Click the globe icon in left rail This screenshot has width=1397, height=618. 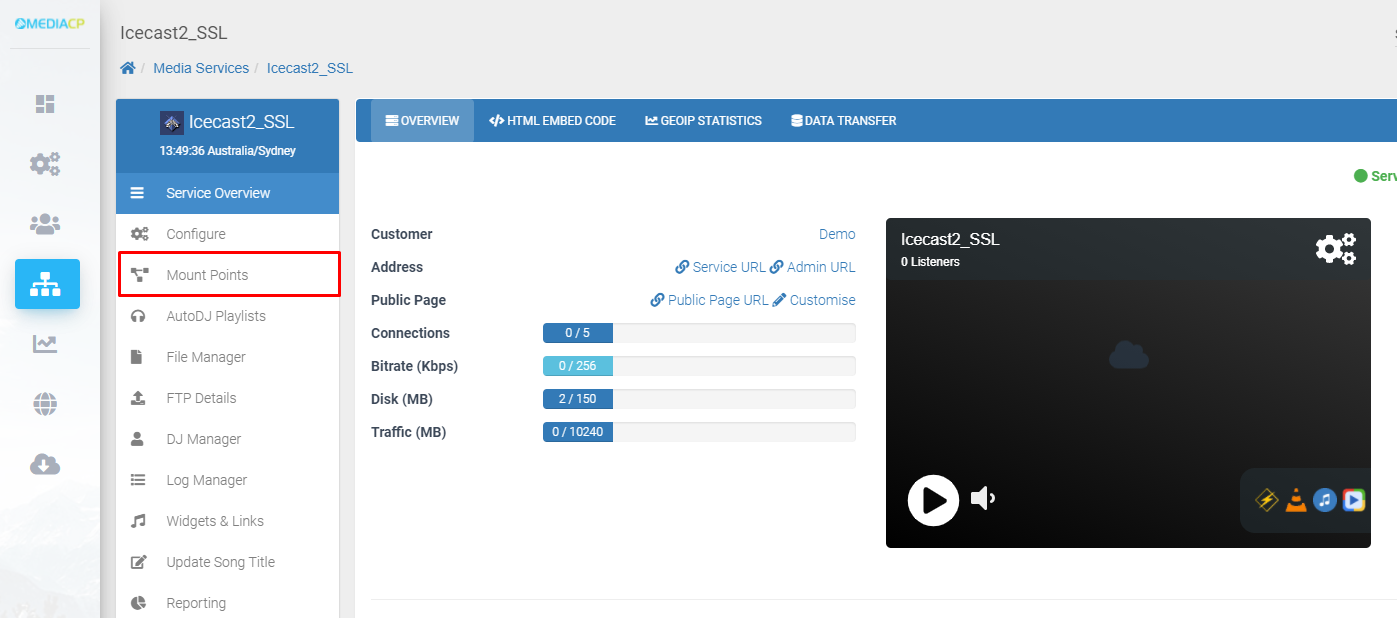tap(45, 404)
